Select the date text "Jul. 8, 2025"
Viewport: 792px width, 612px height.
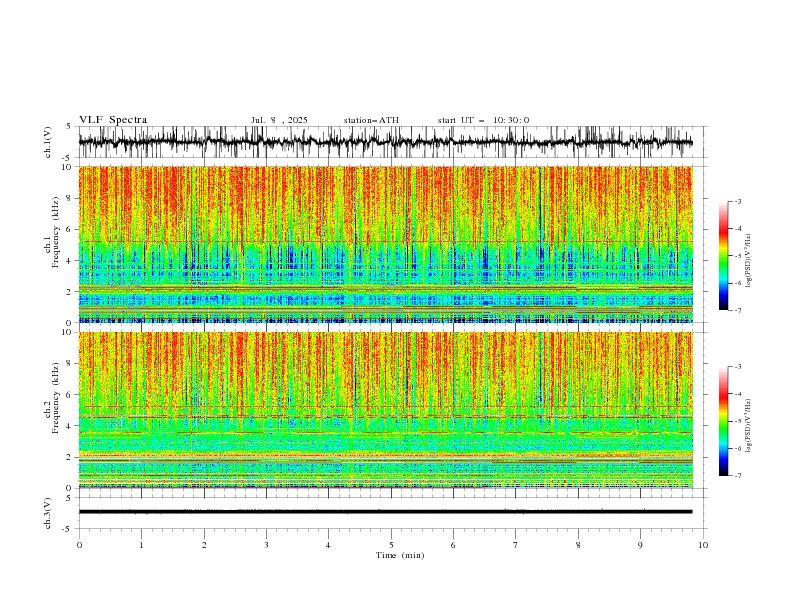[x=279, y=120]
